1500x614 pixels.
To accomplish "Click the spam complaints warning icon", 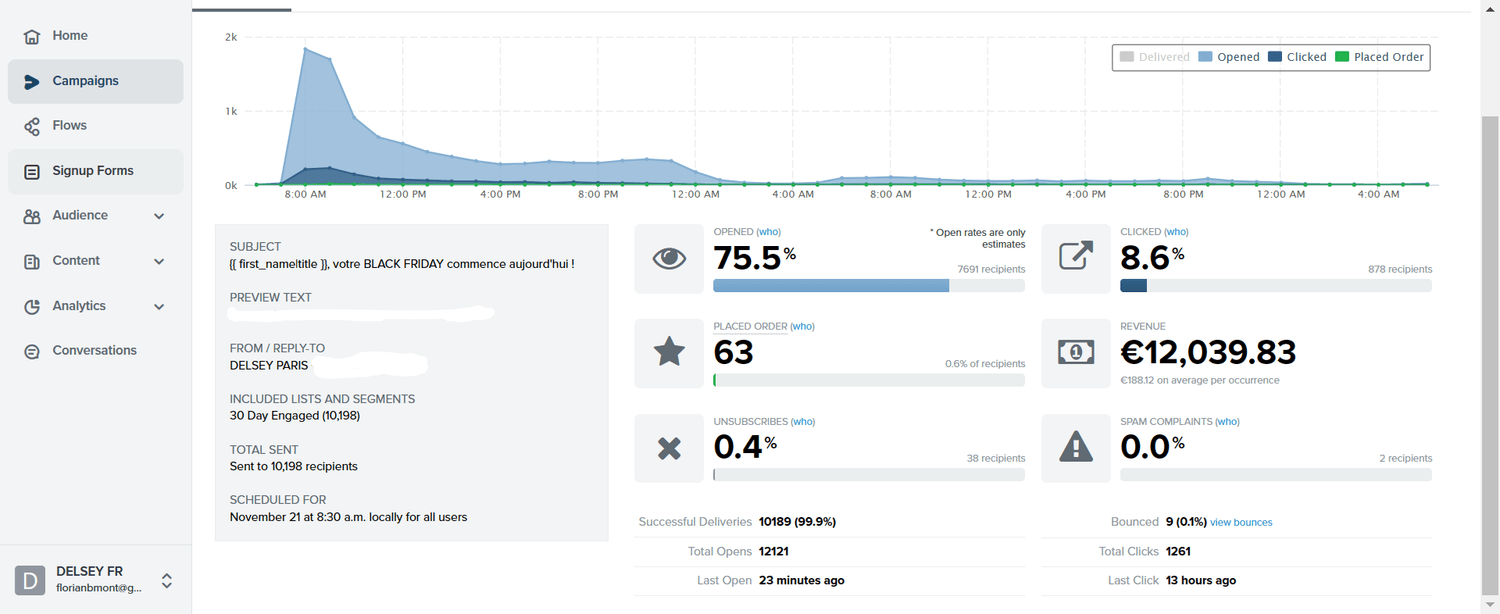I will coord(1075,447).
